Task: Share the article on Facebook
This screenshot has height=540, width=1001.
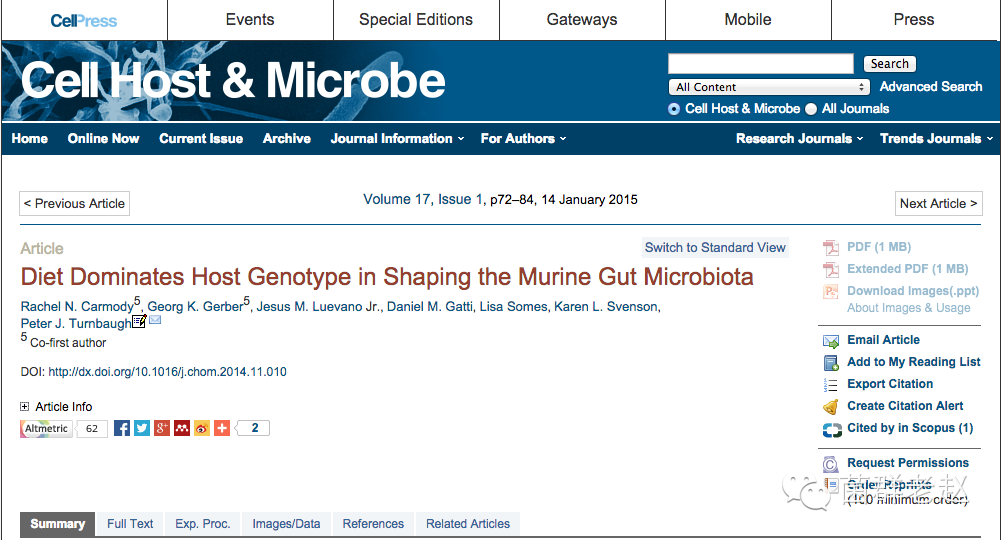Action: point(122,428)
